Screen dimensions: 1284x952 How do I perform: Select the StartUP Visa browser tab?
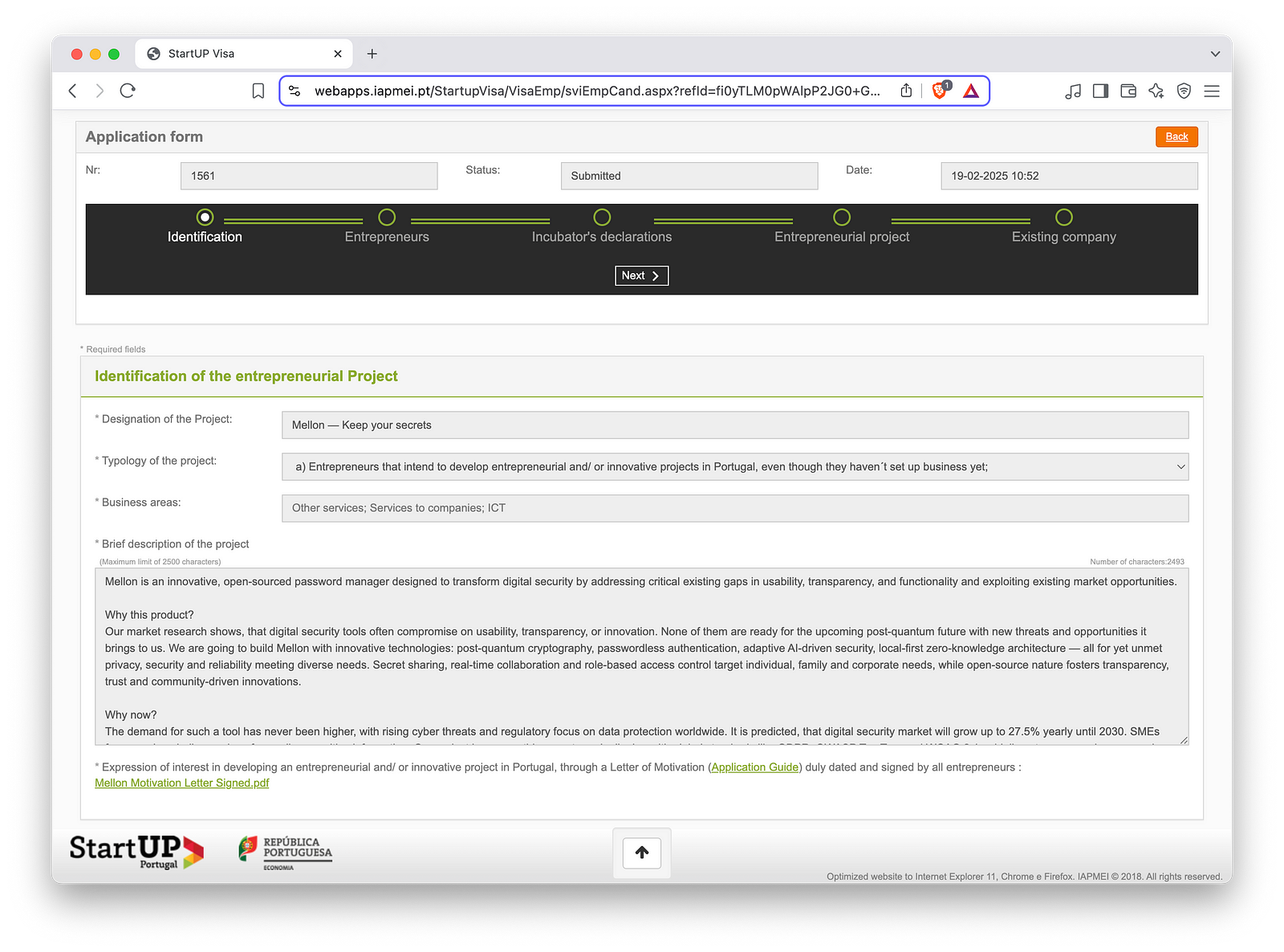[244, 54]
